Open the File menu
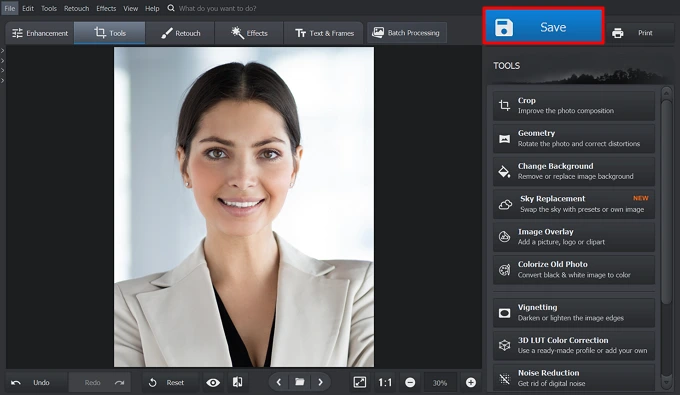Viewport: 680px width, 395px height. (10, 8)
